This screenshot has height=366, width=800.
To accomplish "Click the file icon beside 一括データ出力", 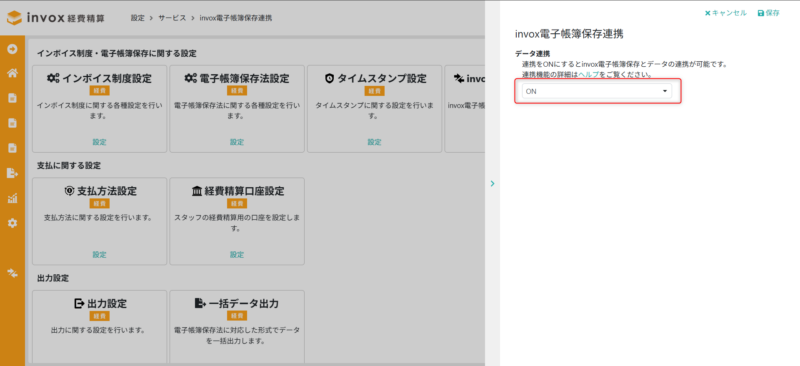I will tap(201, 304).
